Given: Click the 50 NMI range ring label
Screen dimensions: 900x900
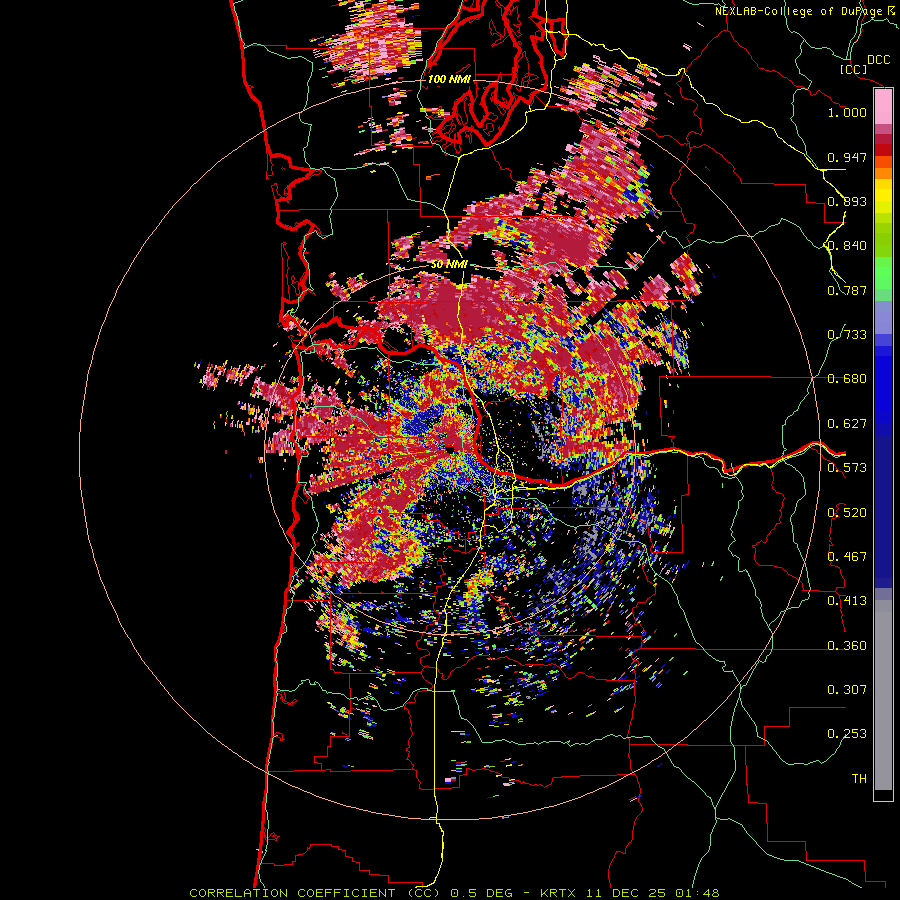Looking at the screenshot, I should click(449, 265).
